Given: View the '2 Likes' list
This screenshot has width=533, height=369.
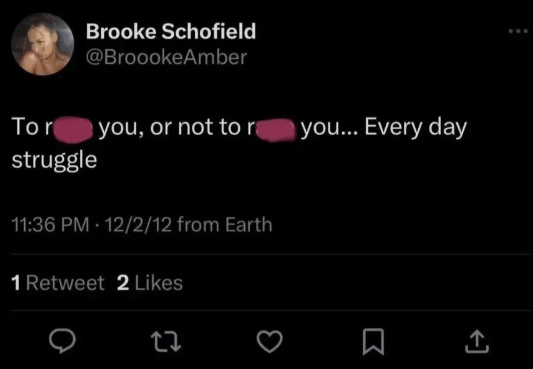Looking at the screenshot, I should [x=150, y=283].
